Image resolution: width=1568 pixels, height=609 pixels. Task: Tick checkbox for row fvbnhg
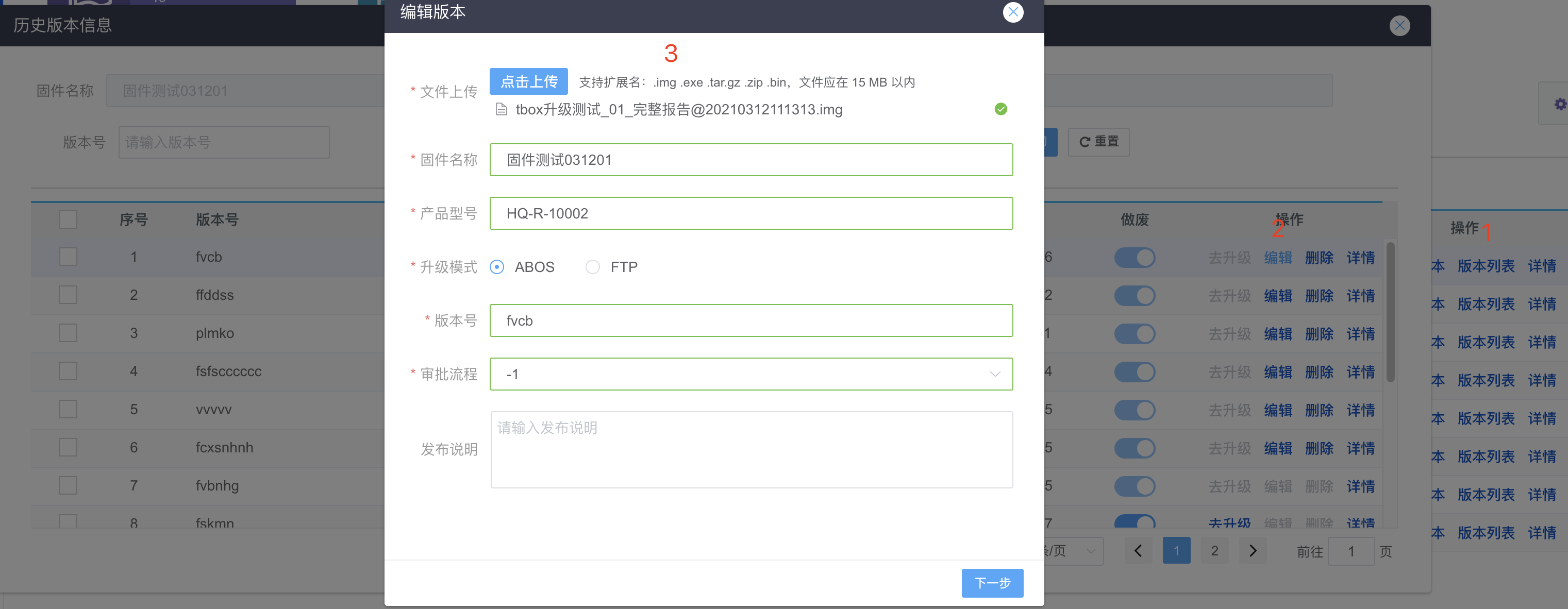click(68, 485)
